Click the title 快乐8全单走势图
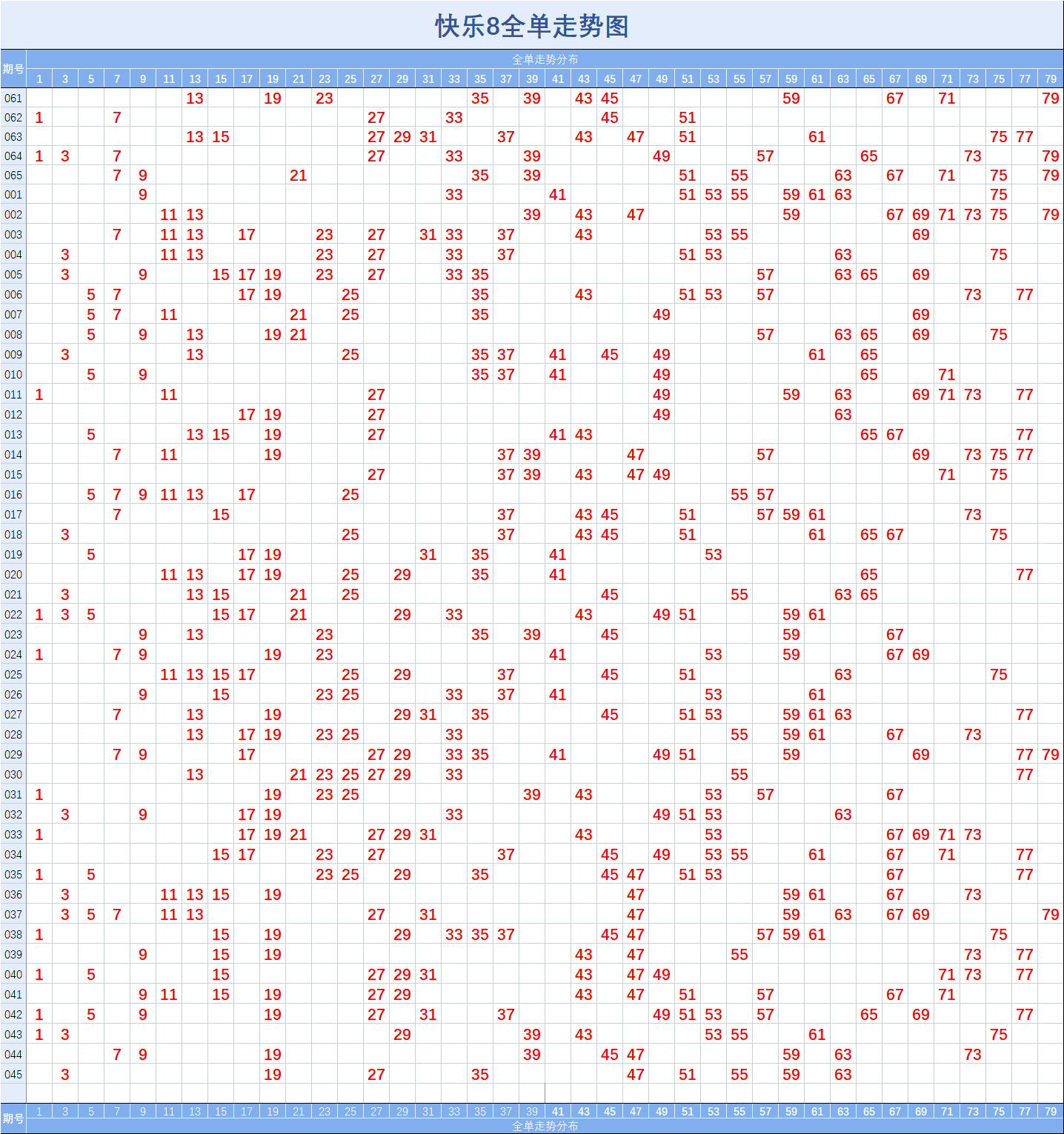 point(532,26)
